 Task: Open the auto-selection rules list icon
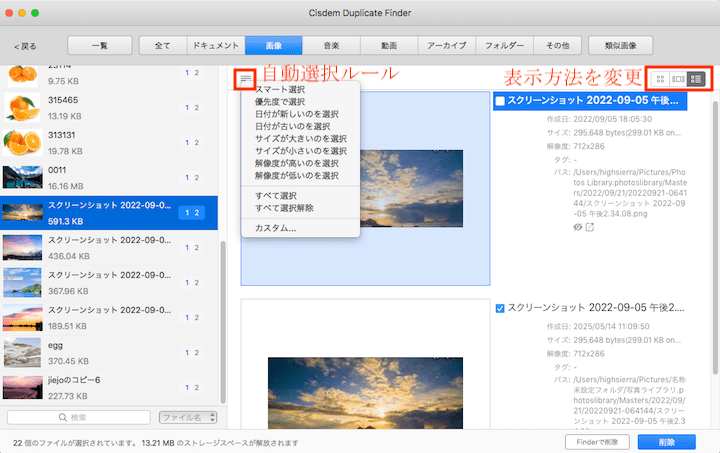(x=246, y=78)
